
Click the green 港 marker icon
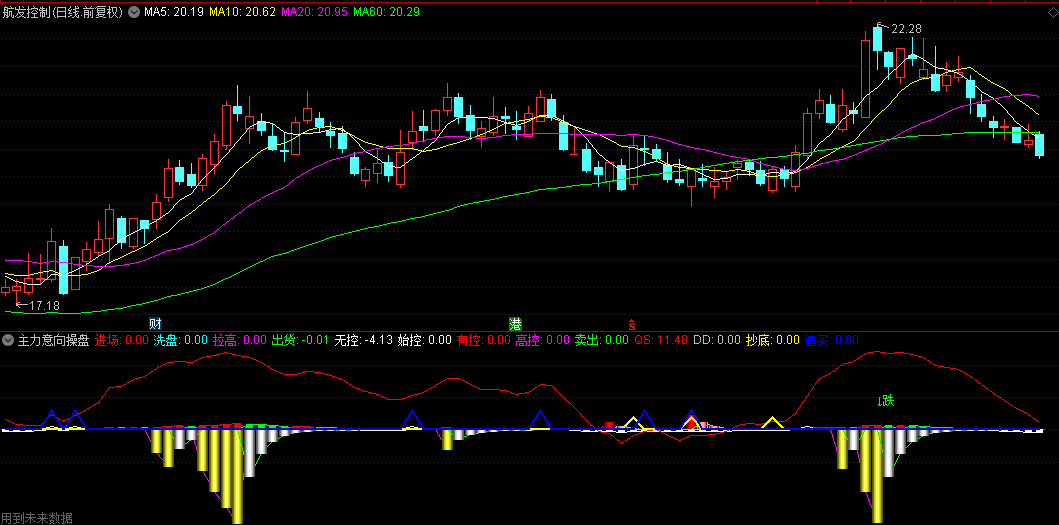[x=515, y=324]
